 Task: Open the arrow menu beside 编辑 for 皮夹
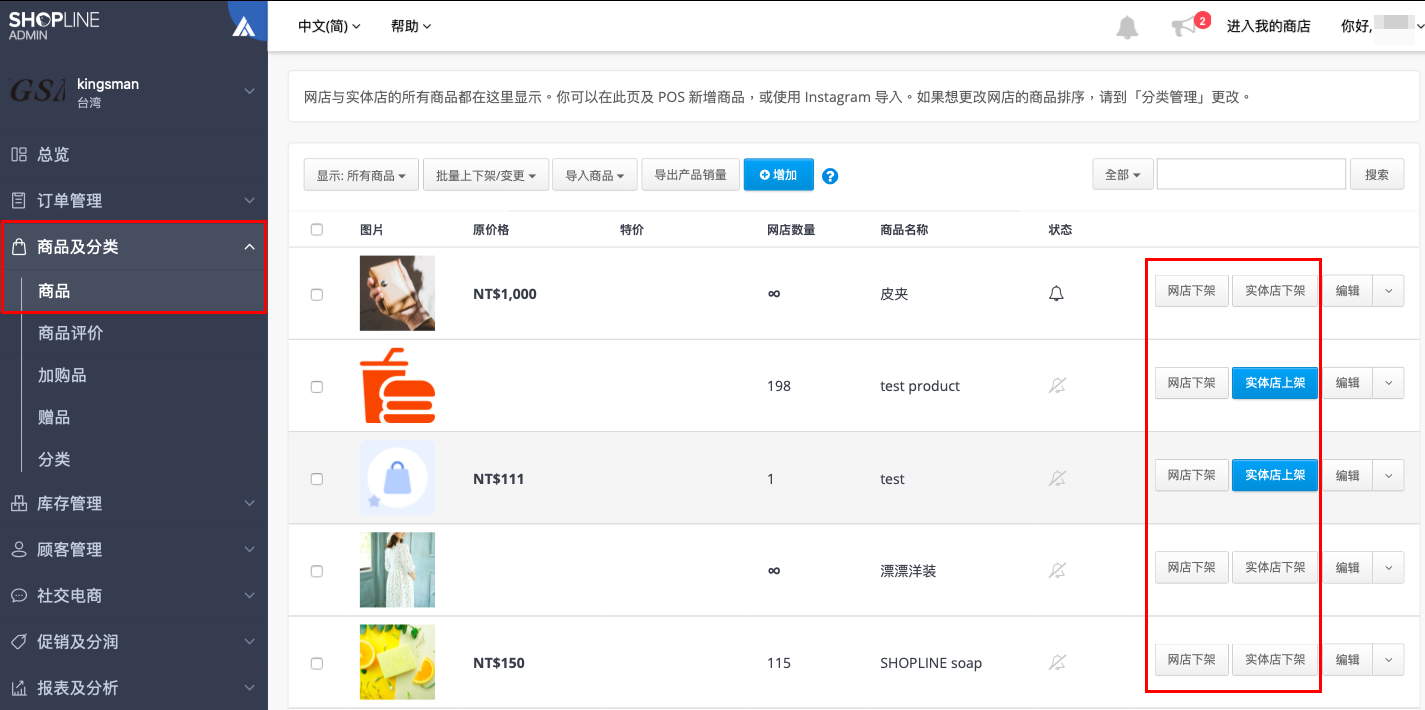[1388, 292]
